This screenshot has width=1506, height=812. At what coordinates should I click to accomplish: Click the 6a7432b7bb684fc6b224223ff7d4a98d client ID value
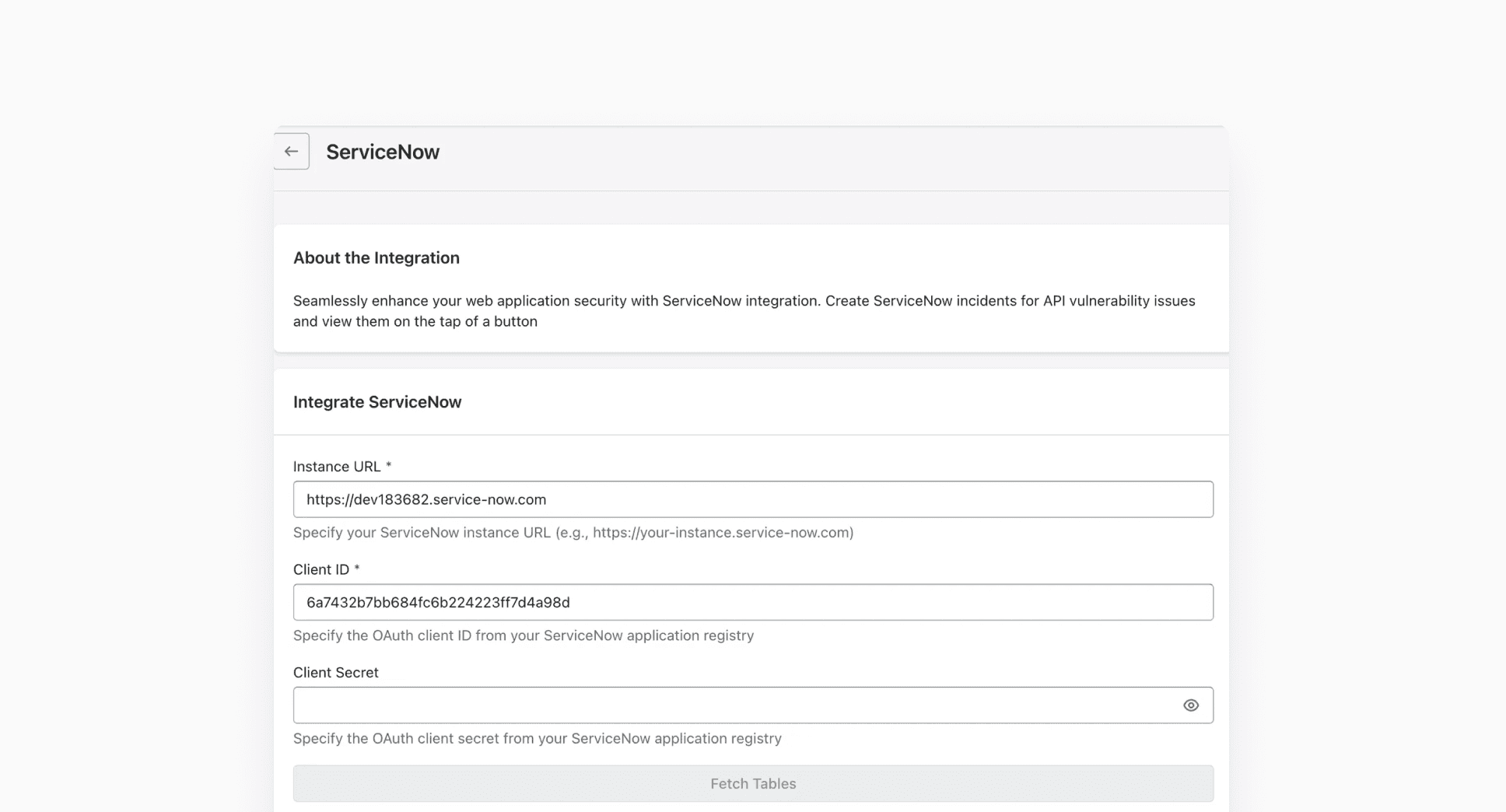click(x=438, y=603)
